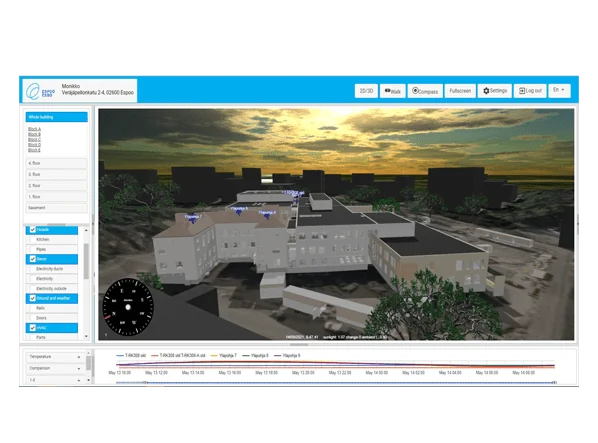Toggle T-RK308 old T-RK308-A old legend entry
The height and width of the screenshot is (443, 598).
pos(178,355)
